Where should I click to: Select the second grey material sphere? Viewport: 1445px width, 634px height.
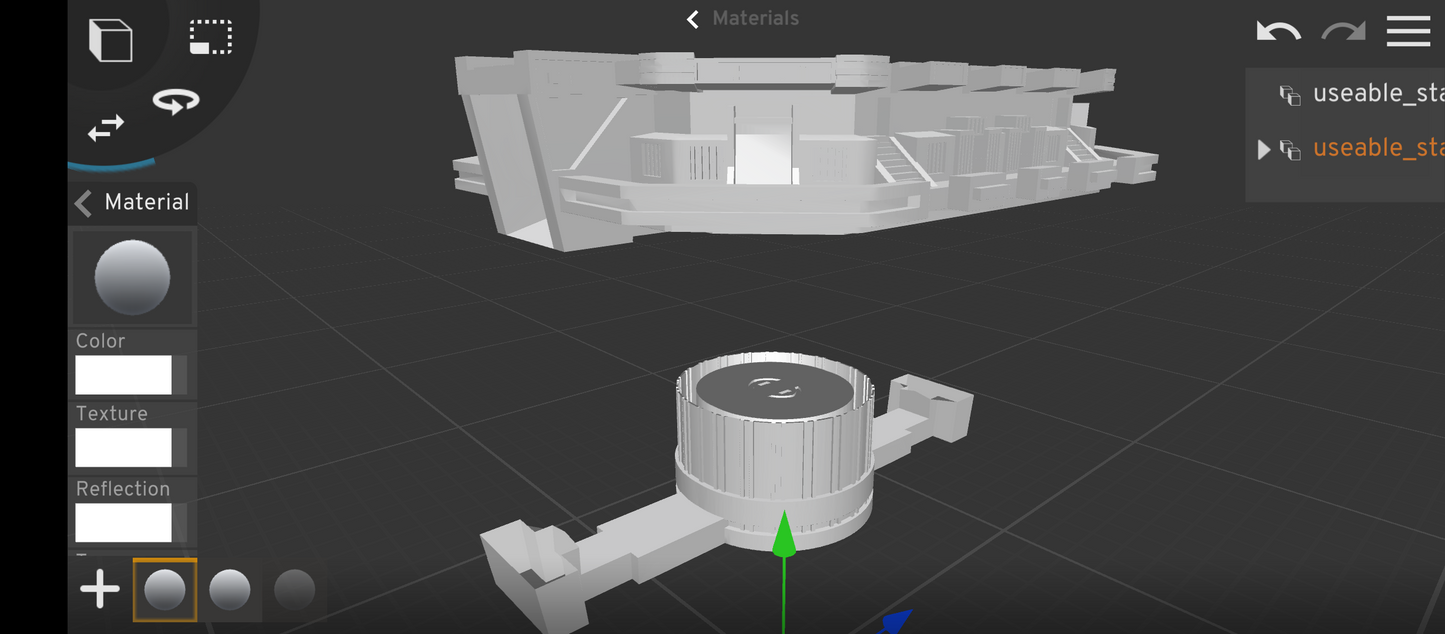tap(229, 590)
